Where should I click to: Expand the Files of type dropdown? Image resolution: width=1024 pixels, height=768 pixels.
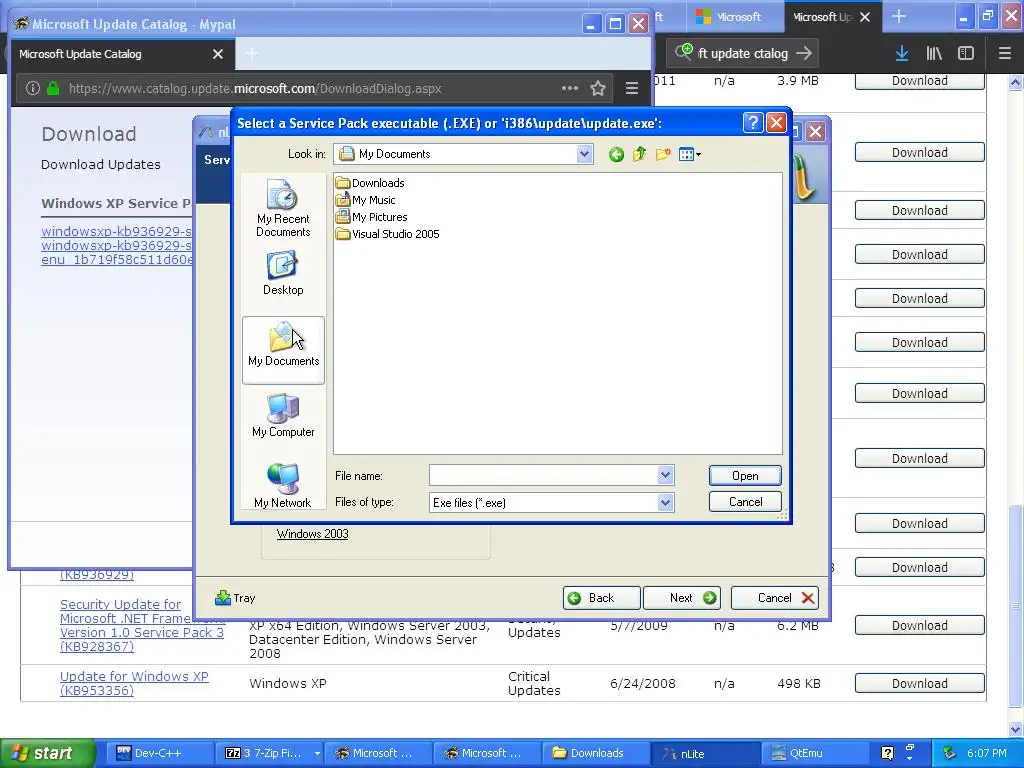coord(665,502)
